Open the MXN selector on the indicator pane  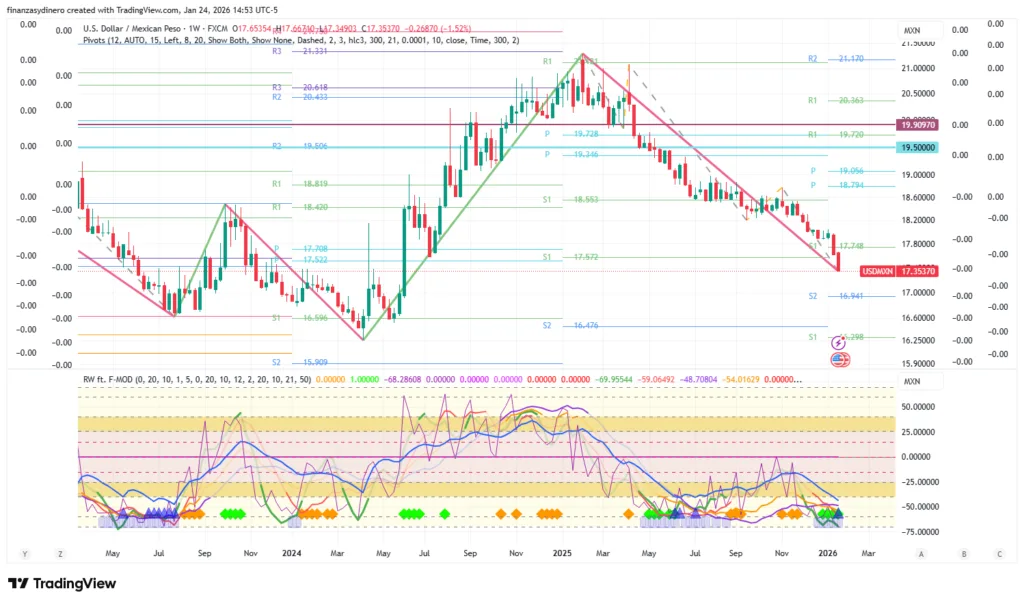point(911,382)
